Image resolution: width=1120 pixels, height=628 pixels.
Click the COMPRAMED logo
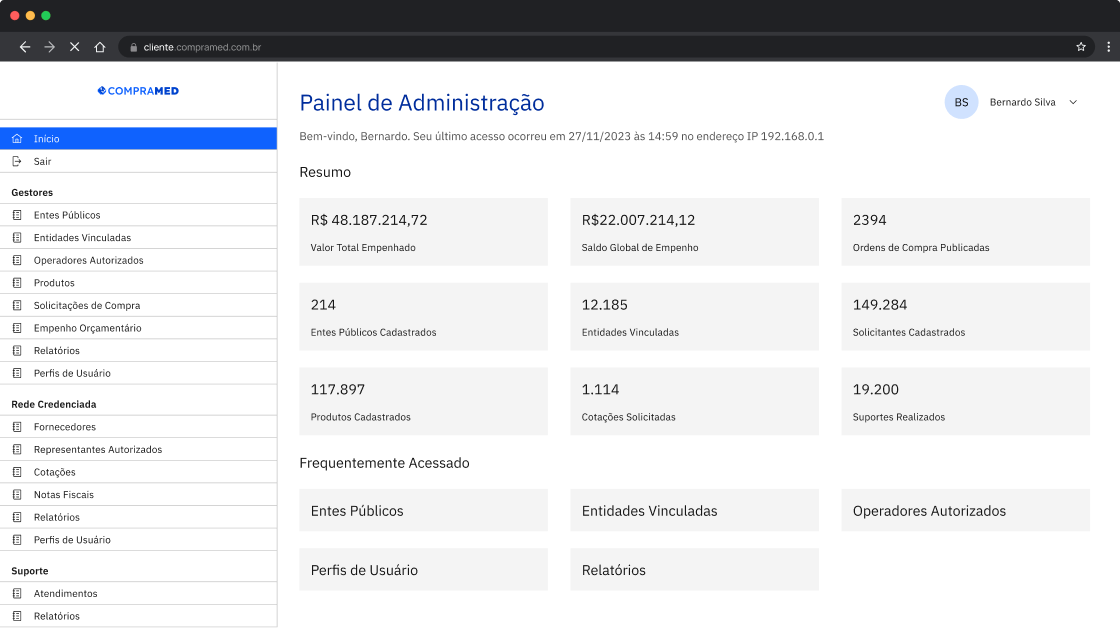click(x=139, y=90)
